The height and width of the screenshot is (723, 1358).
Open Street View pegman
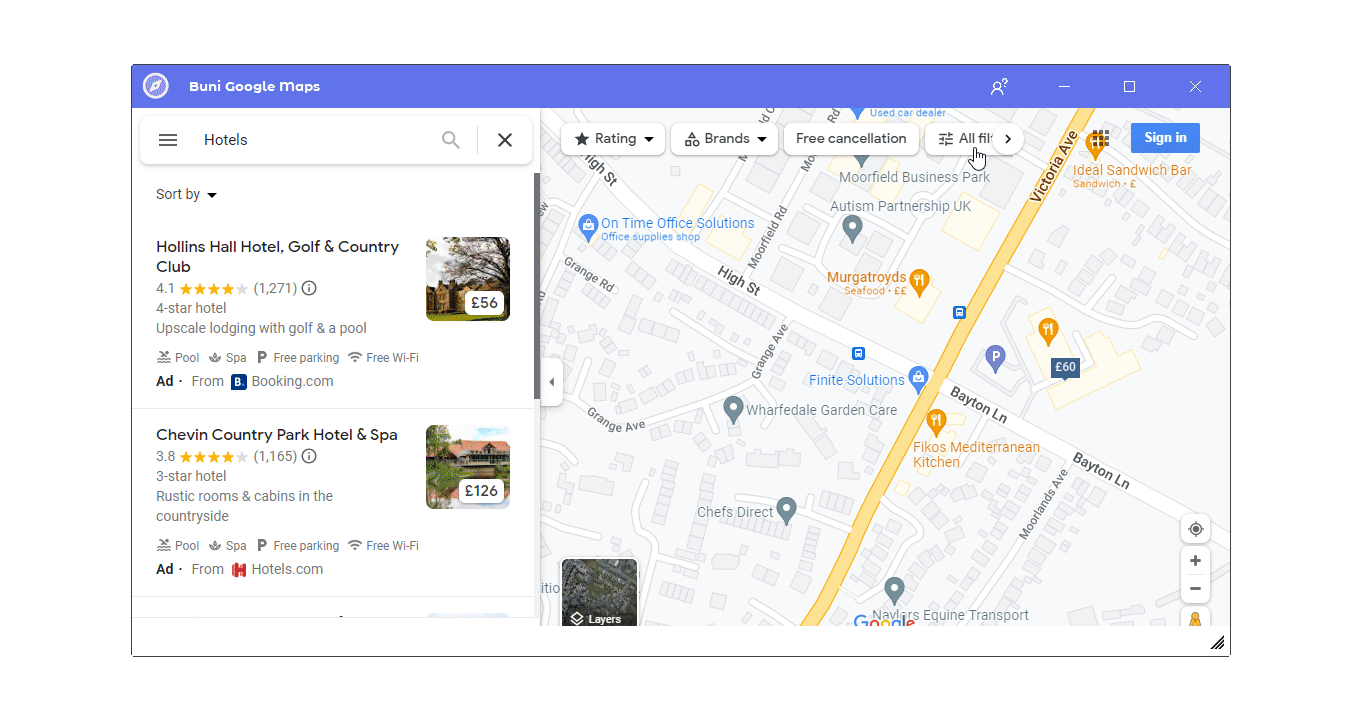[x=1195, y=618]
